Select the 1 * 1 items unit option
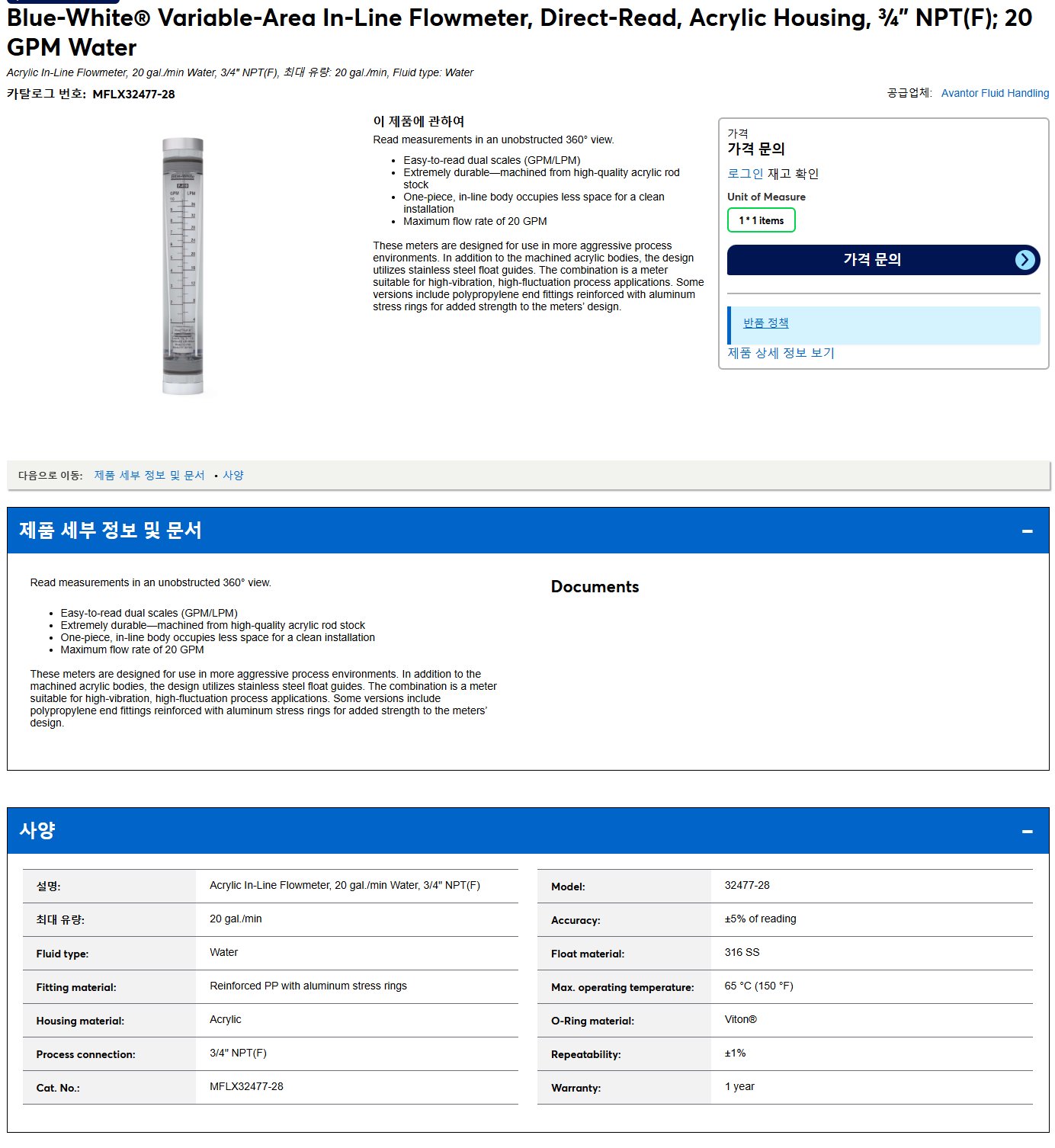This screenshot has height=1148, width=1055. (x=761, y=220)
